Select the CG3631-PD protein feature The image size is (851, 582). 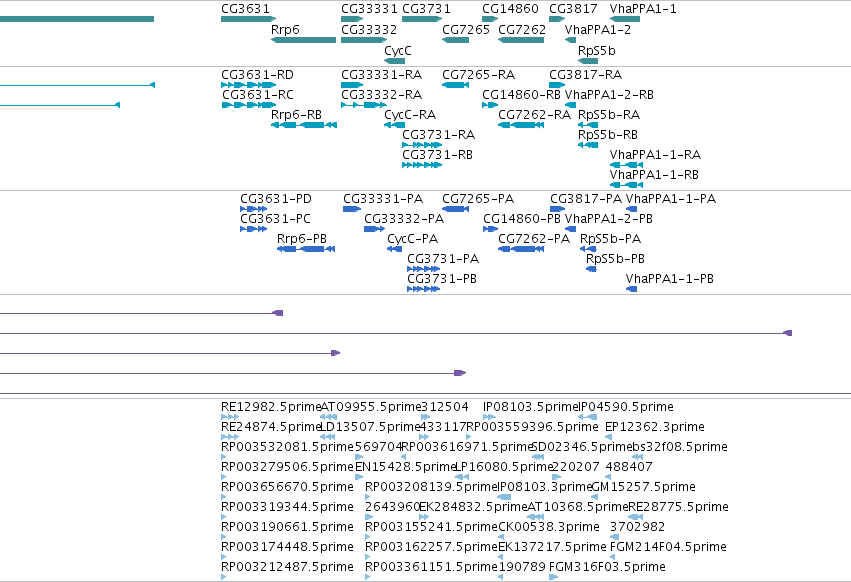pos(253,209)
